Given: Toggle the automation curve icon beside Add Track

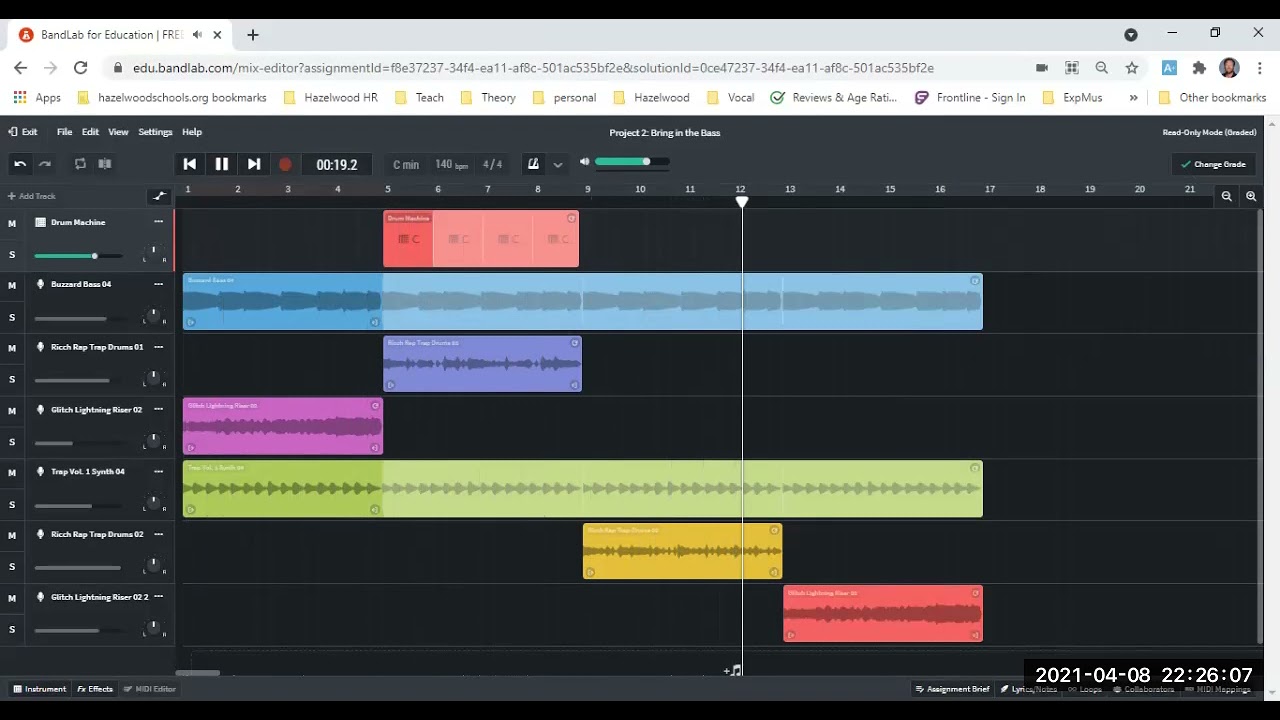Looking at the screenshot, I should (159, 196).
